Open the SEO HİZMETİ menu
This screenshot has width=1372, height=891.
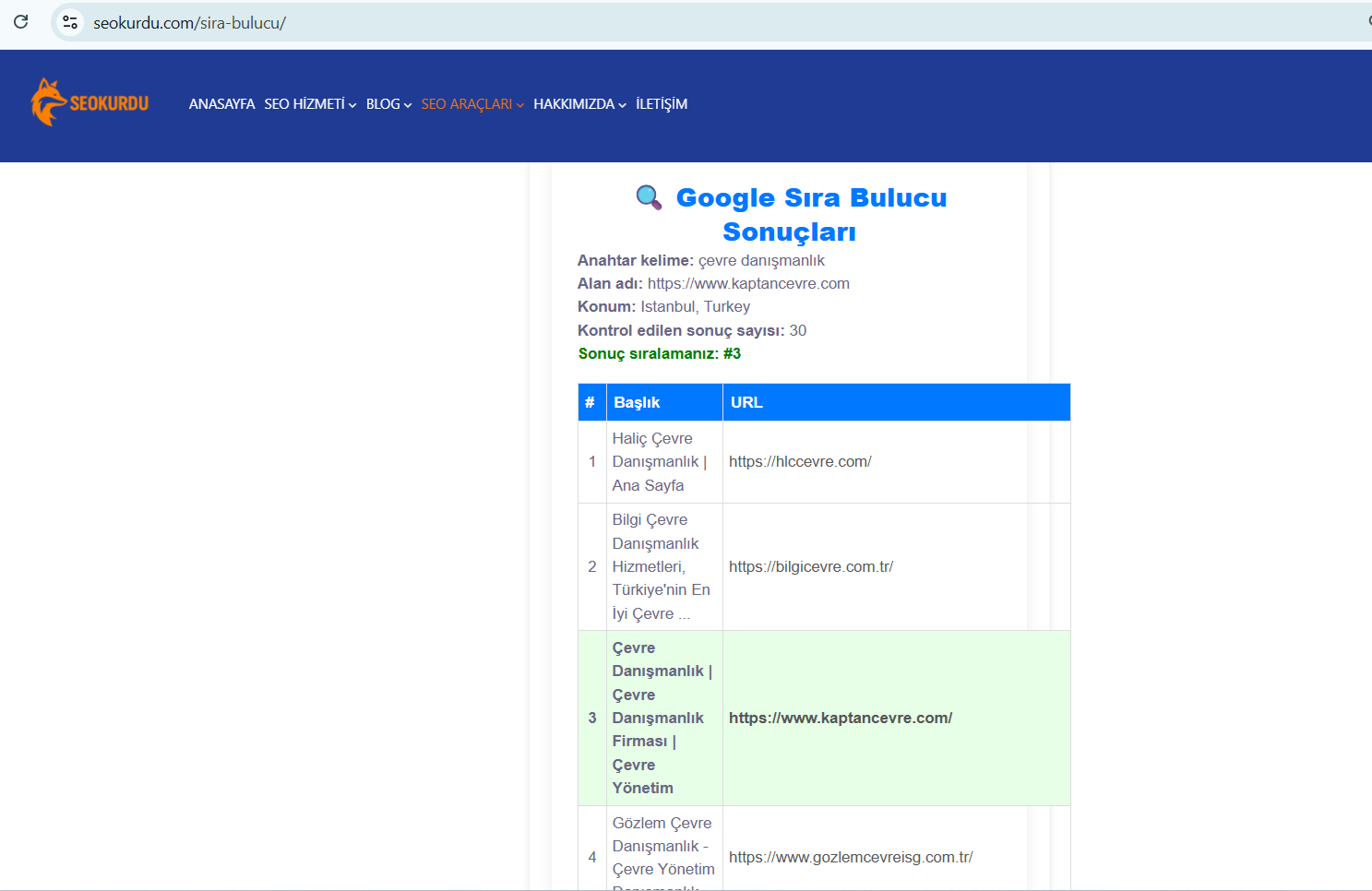(x=310, y=104)
